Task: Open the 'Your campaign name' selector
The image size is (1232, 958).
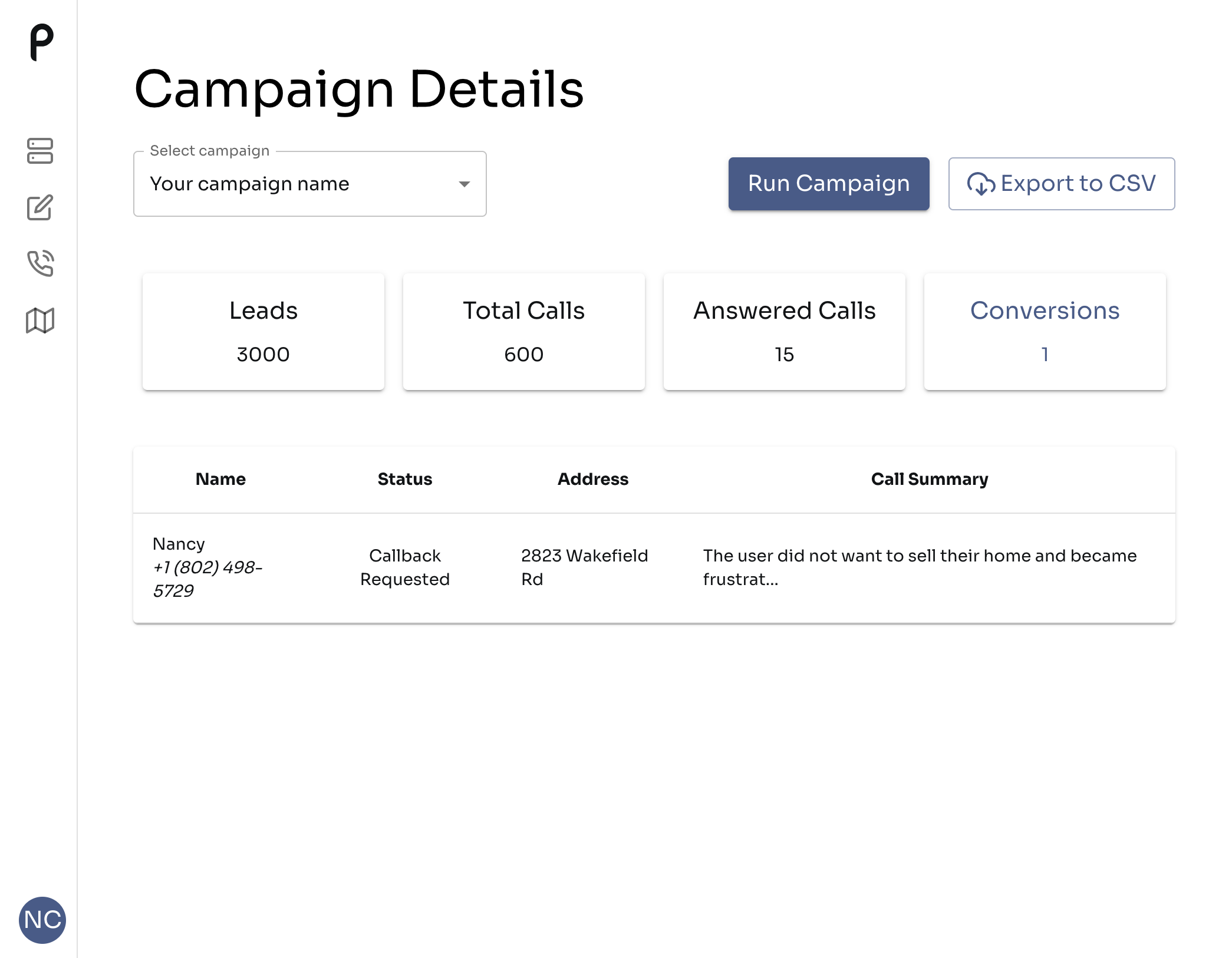Action: (x=310, y=184)
